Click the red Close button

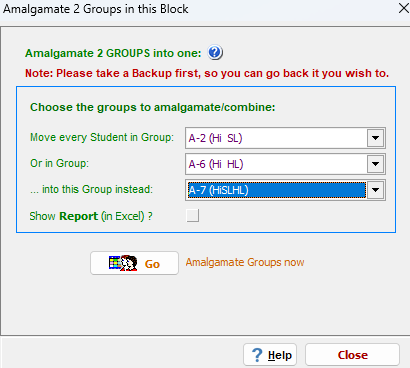(x=352, y=355)
